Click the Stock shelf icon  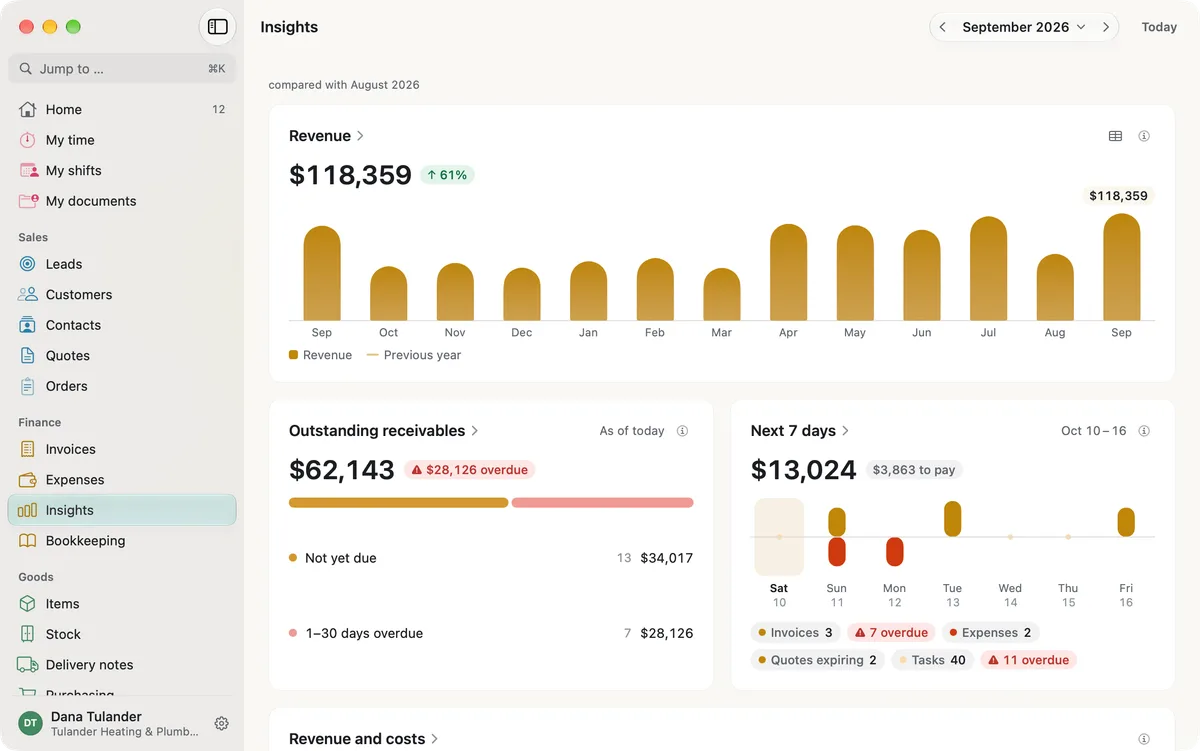point(28,634)
